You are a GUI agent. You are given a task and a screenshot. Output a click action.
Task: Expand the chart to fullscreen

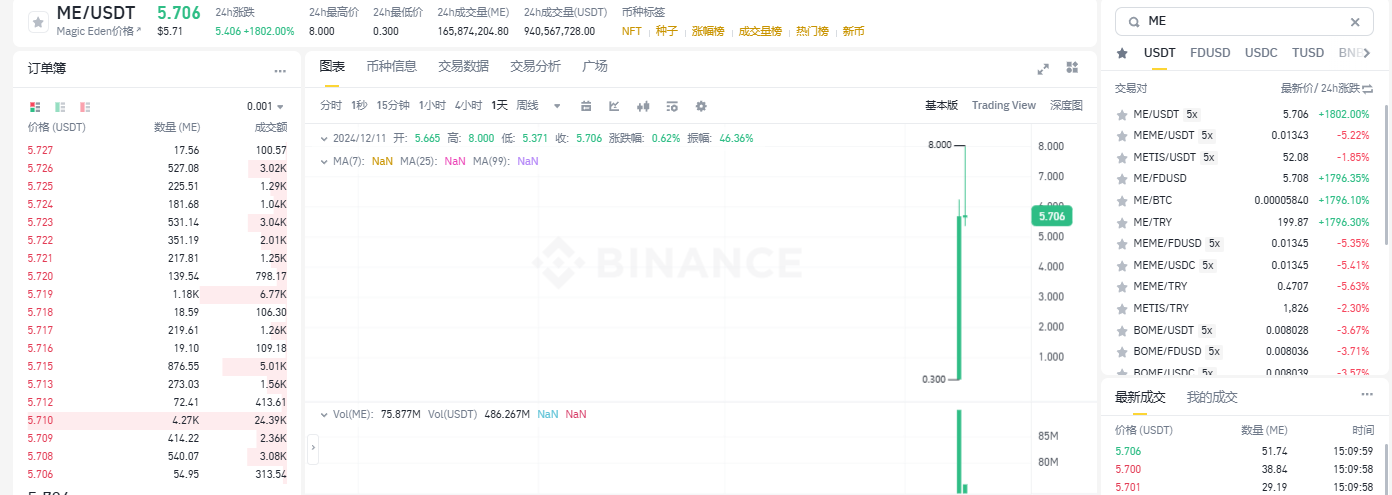(1043, 68)
